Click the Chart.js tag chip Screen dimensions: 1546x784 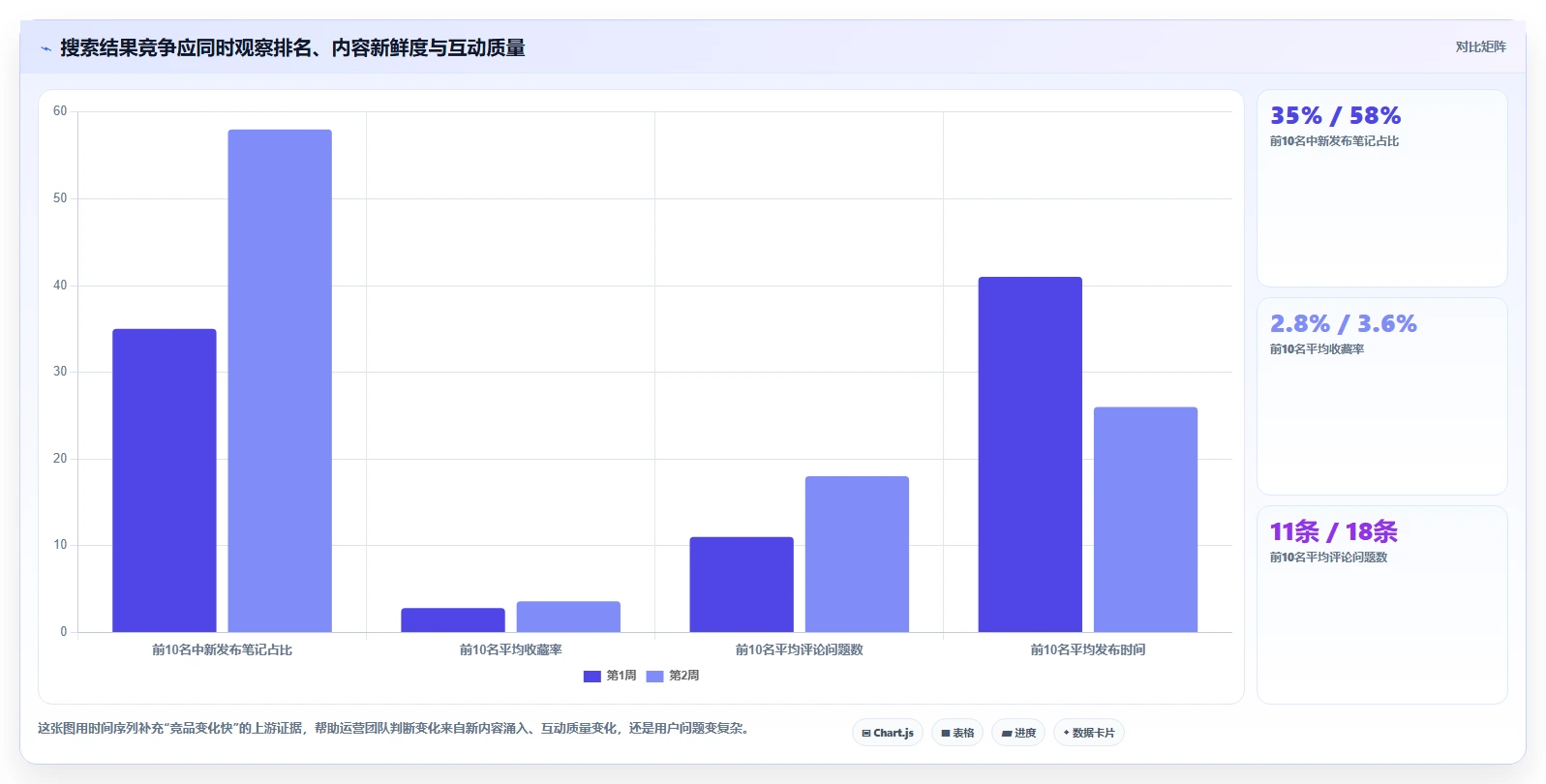[888, 733]
